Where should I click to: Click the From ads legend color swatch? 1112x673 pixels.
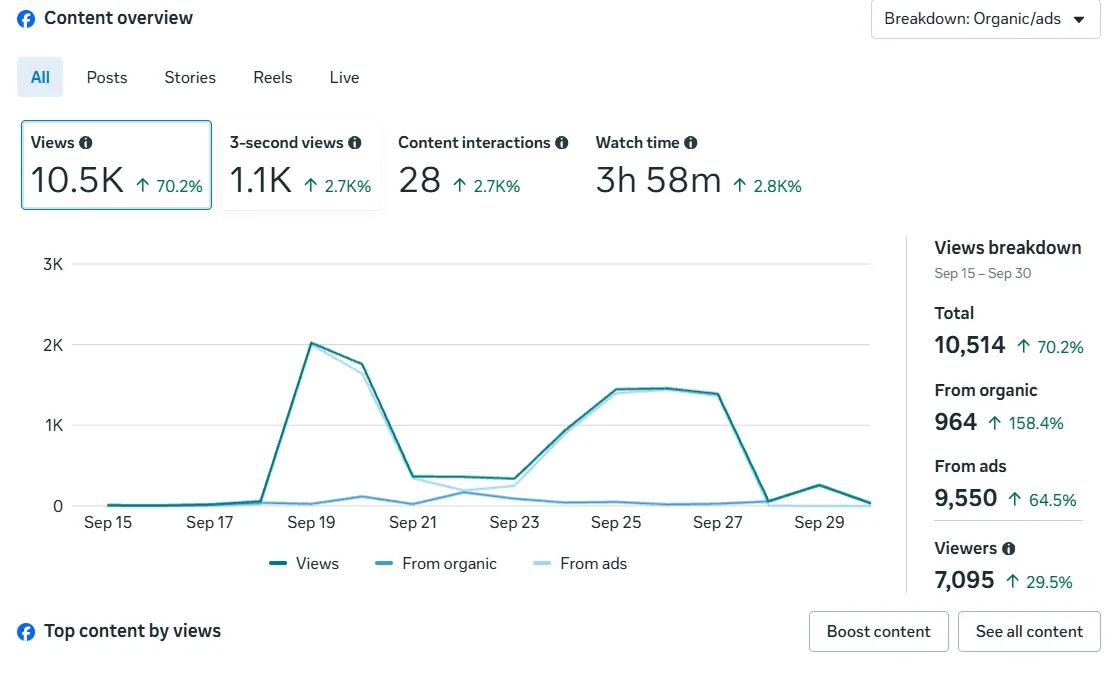[542, 564]
